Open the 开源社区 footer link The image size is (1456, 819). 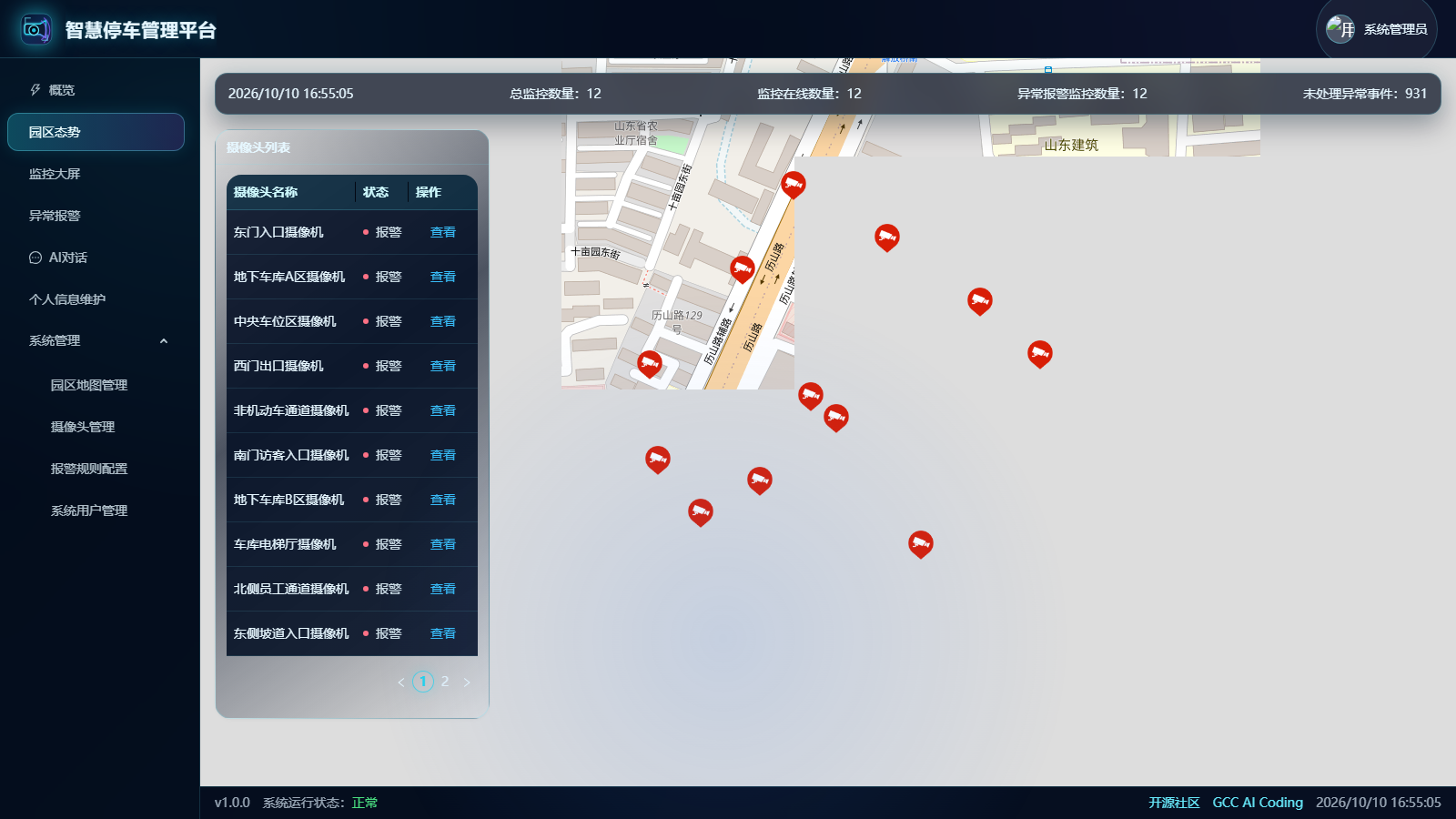[1174, 803]
